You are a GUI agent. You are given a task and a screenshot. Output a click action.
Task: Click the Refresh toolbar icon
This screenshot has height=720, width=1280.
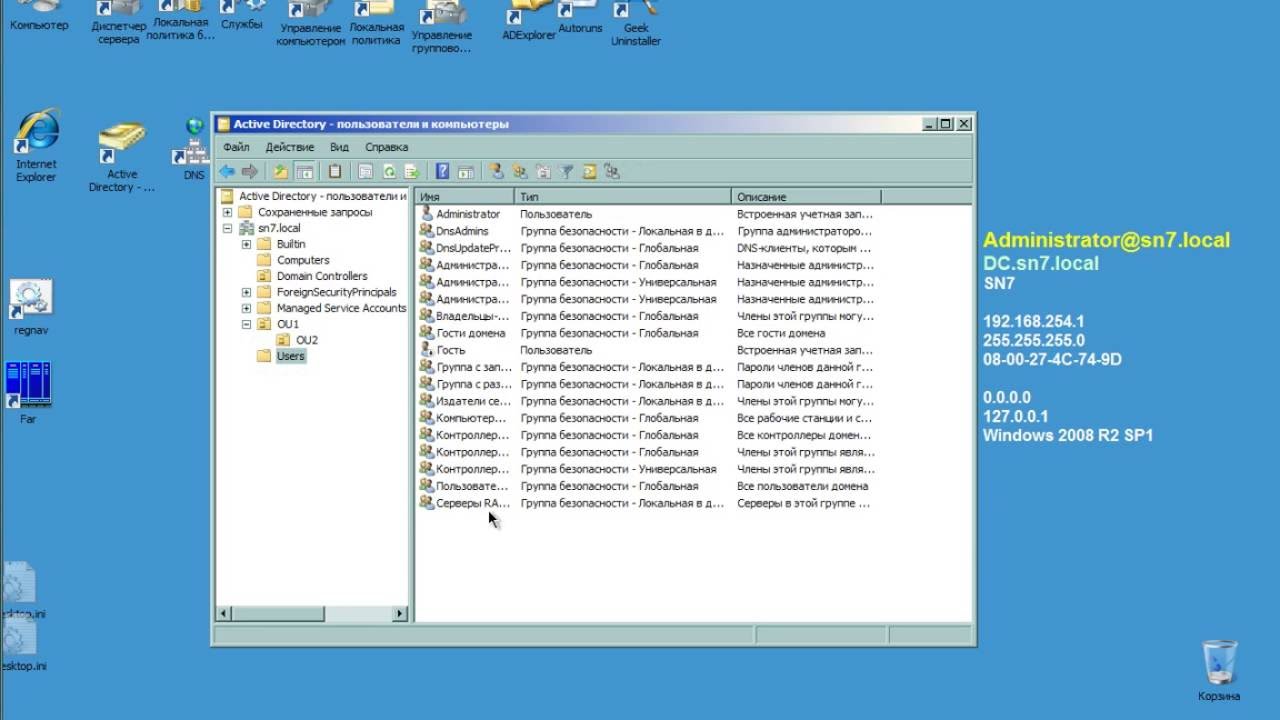tap(389, 172)
